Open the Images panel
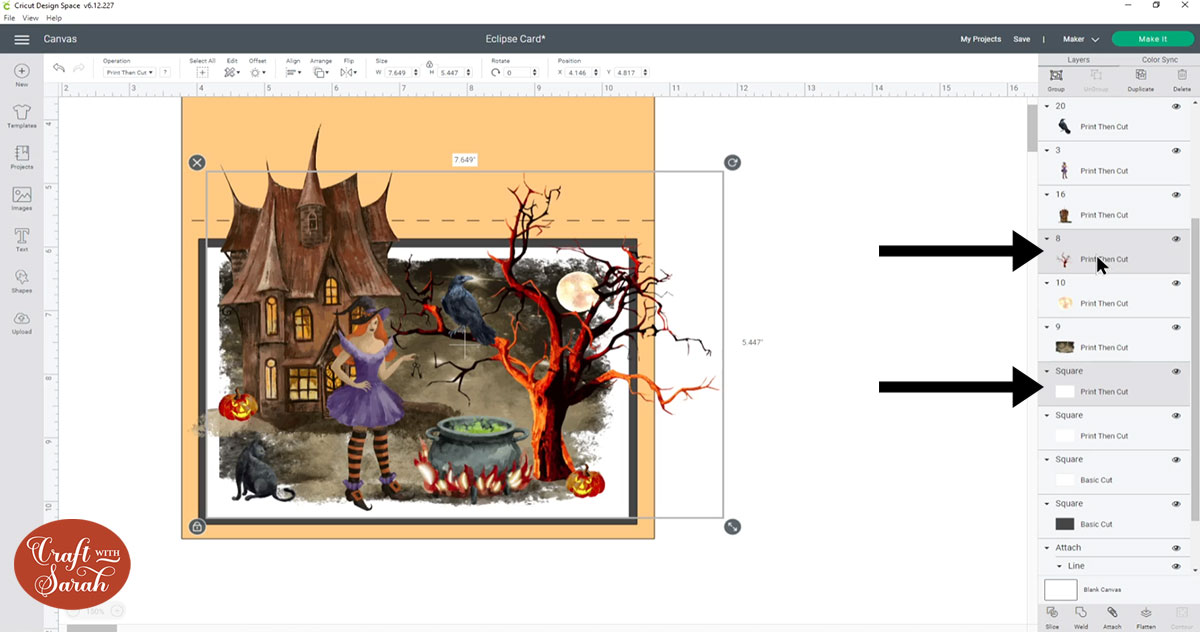Screen dimensions: 1200x632 [x=21, y=197]
